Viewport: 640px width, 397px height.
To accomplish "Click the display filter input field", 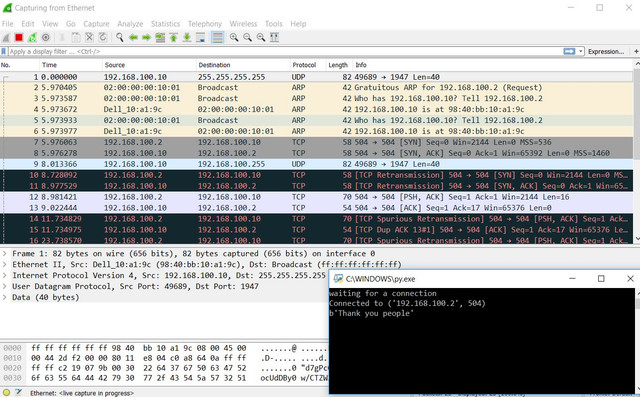I will coord(285,51).
